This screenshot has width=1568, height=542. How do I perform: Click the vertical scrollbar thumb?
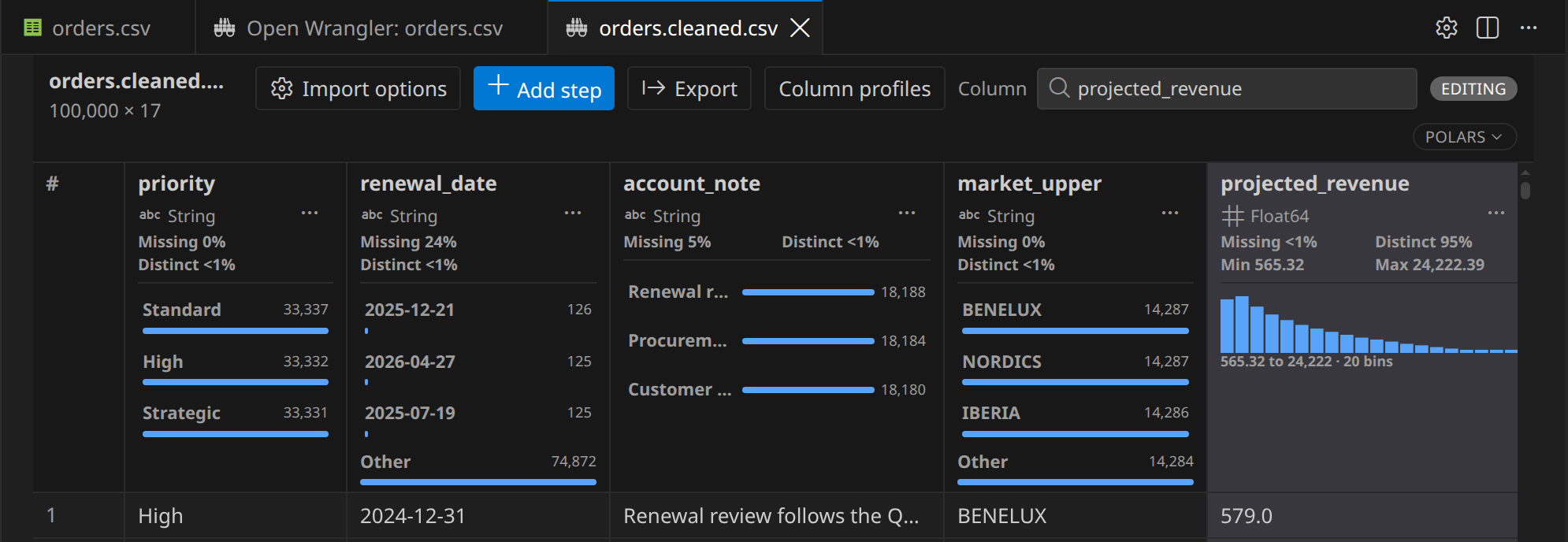(1525, 190)
